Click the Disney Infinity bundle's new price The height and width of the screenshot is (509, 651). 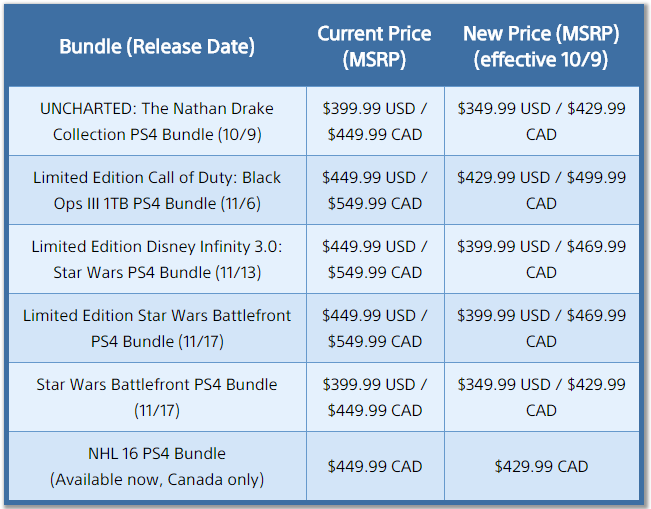coord(541,259)
